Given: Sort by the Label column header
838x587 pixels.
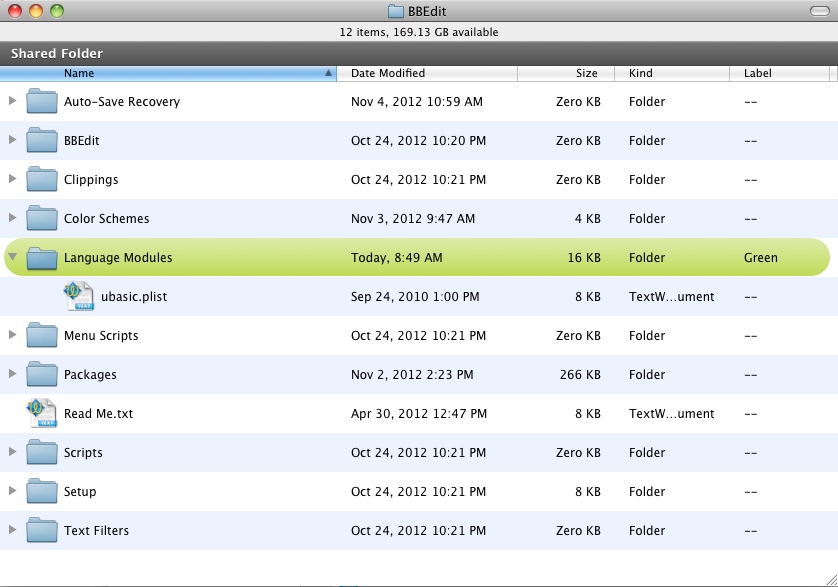Looking at the screenshot, I should click(x=780, y=73).
